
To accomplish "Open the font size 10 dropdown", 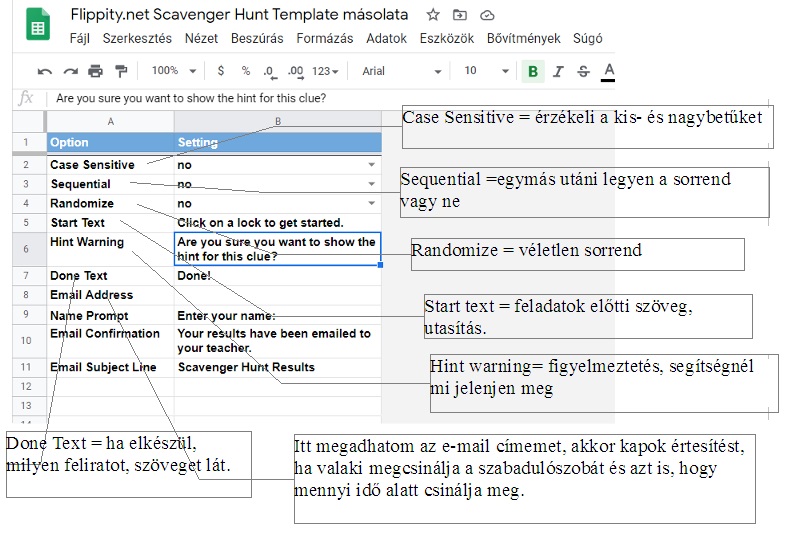I will tap(486, 71).
